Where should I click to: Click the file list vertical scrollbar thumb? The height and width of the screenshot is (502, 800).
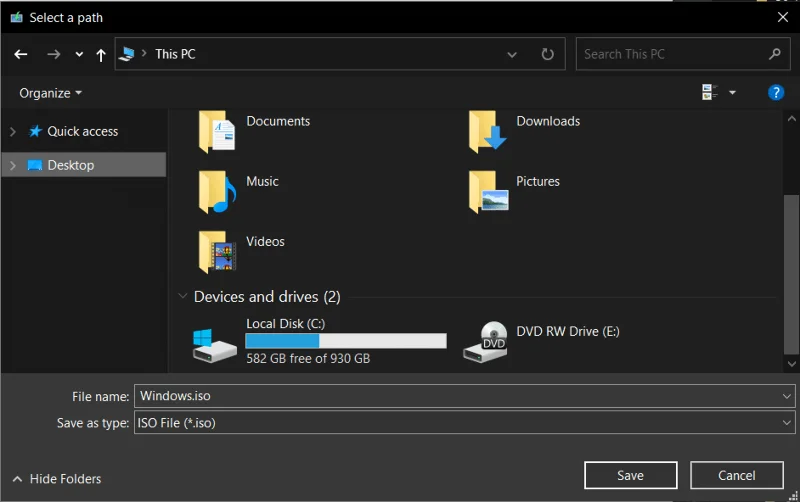(x=791, y=274)
